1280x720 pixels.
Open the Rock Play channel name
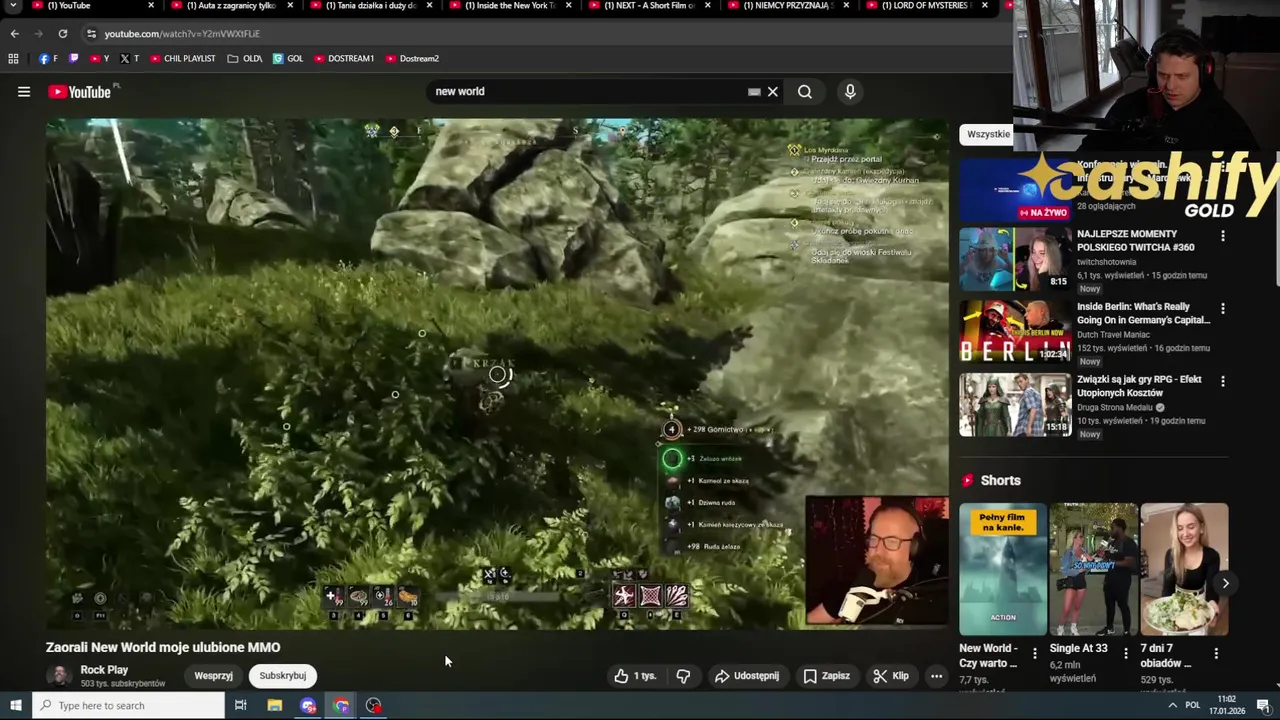(104, 670)
